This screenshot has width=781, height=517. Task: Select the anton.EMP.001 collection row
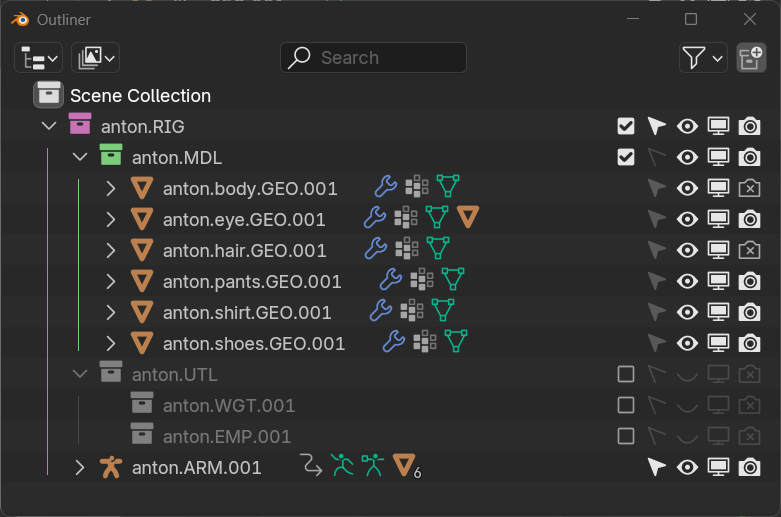(x=390, y=436)
